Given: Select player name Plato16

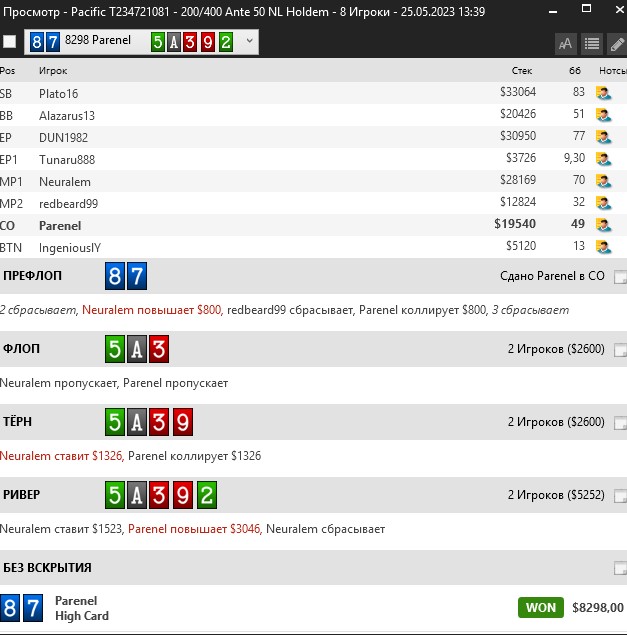Looking at the screenshot, I should coord(58,94).
